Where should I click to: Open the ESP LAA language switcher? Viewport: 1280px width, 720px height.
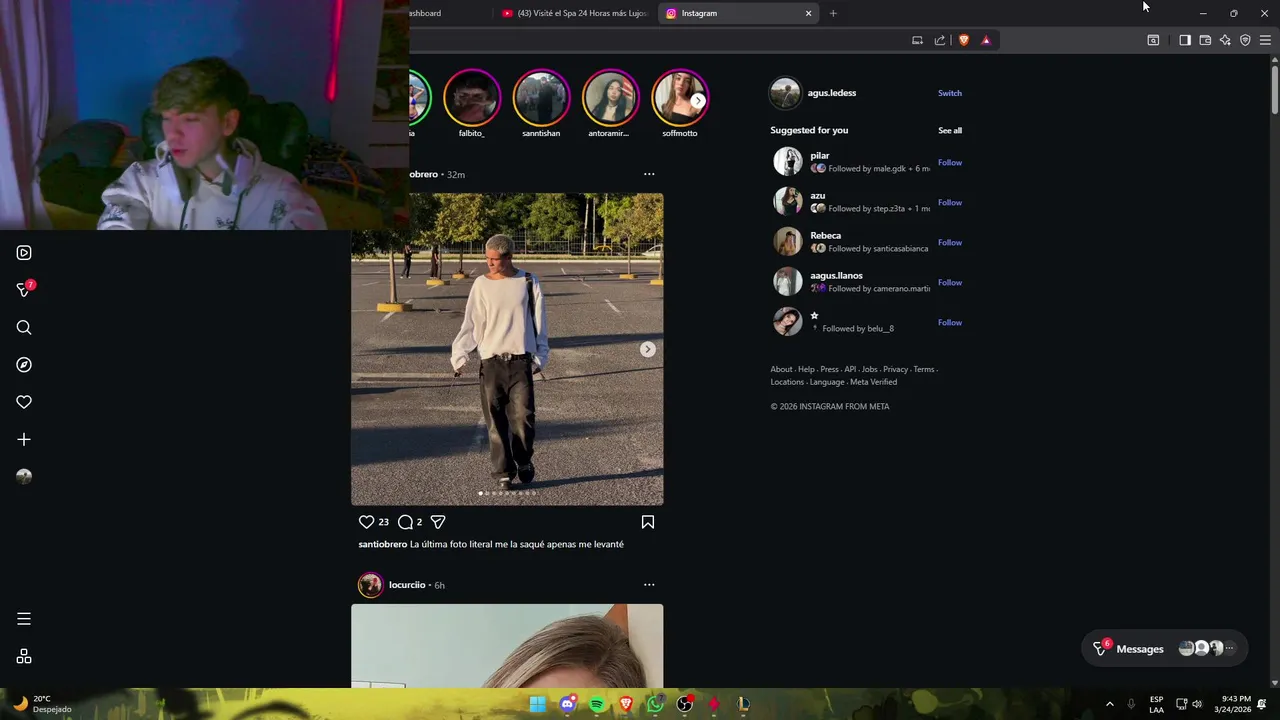tap(1156, 704)
